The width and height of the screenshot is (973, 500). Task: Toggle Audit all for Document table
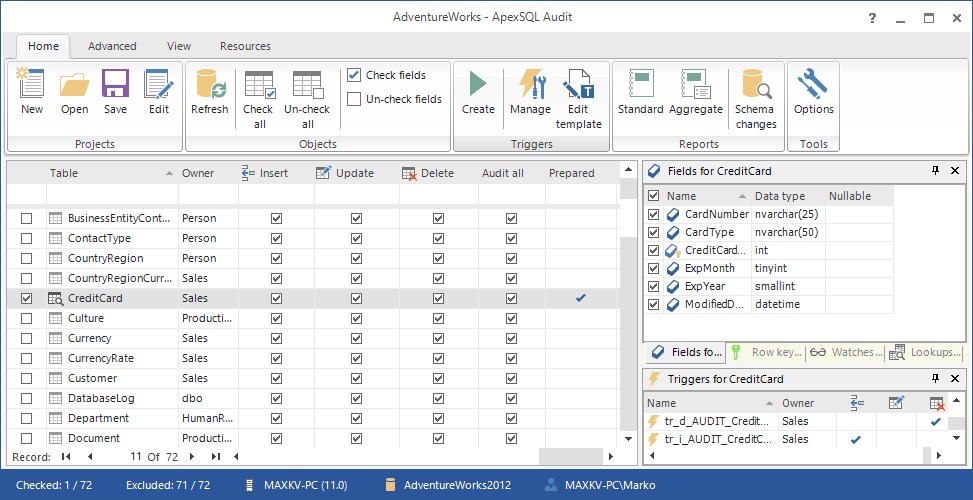tap(511, 438)
